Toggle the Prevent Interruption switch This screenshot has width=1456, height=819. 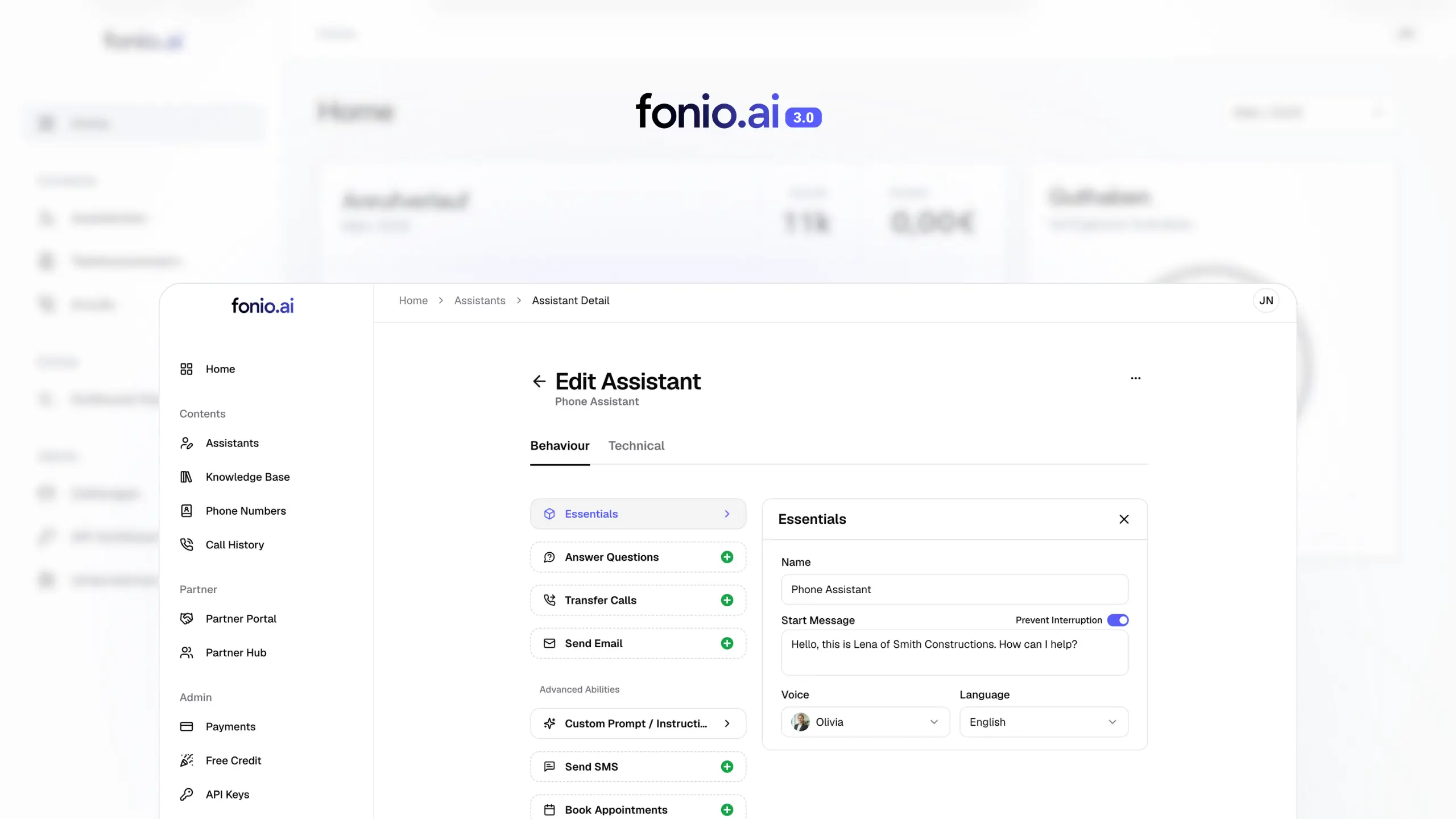(x=1118, y=621)
